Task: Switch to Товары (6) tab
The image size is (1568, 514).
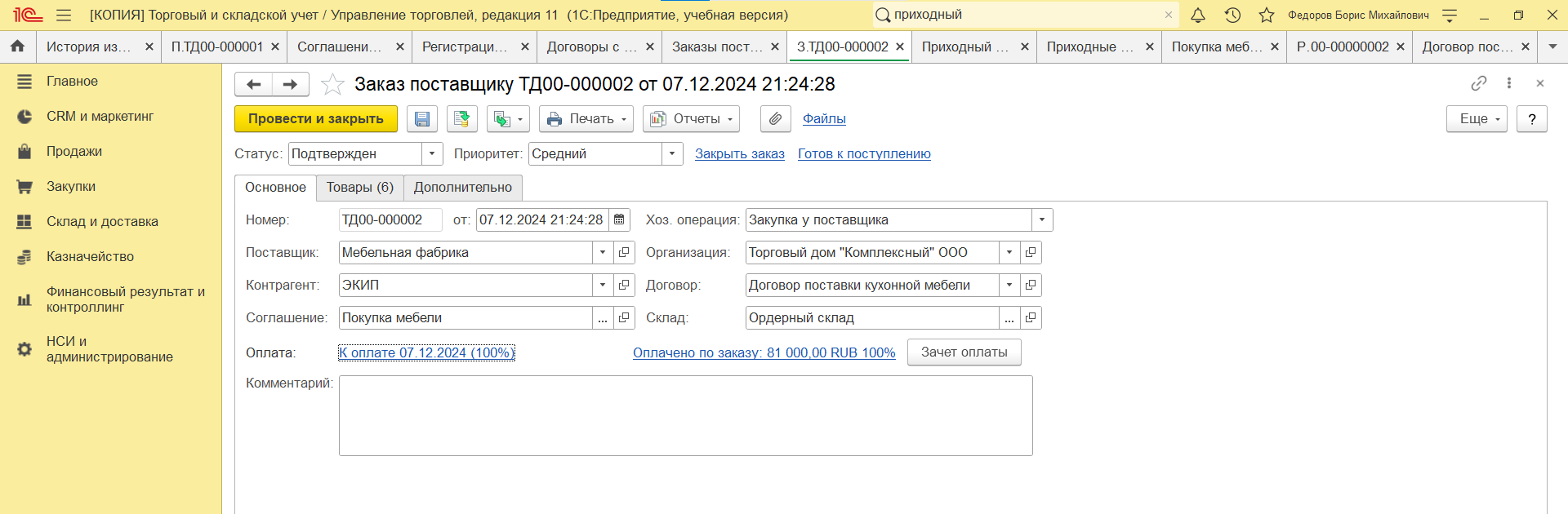Action: tap(360, 188)
